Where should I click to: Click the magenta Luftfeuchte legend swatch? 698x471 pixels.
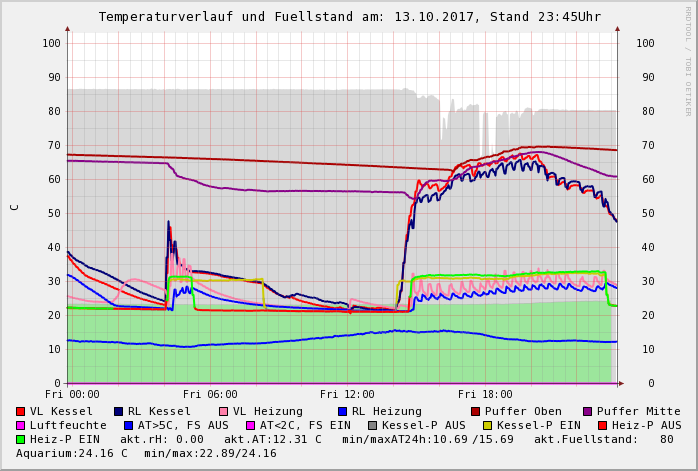point(20,426)
